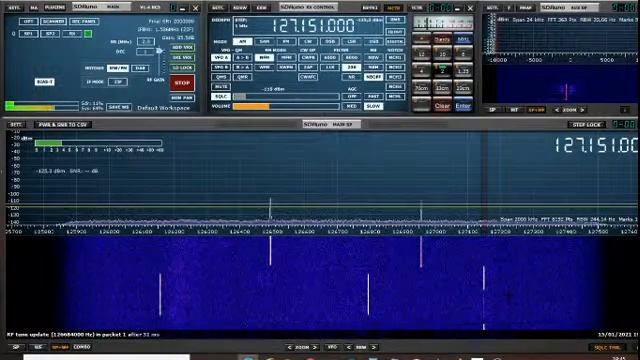Select the MW/FM notch button
This screenshot has height=360, width=640.
118,68
